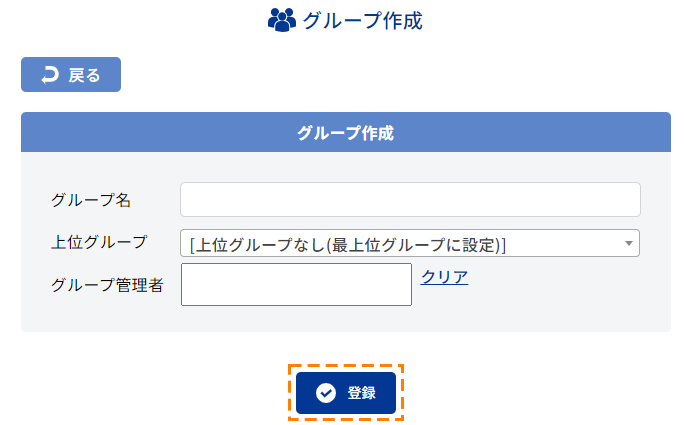The image size is (685, 425).
Task: Click the blue グループ作成 panel header bar
Action: coord(346,132)
